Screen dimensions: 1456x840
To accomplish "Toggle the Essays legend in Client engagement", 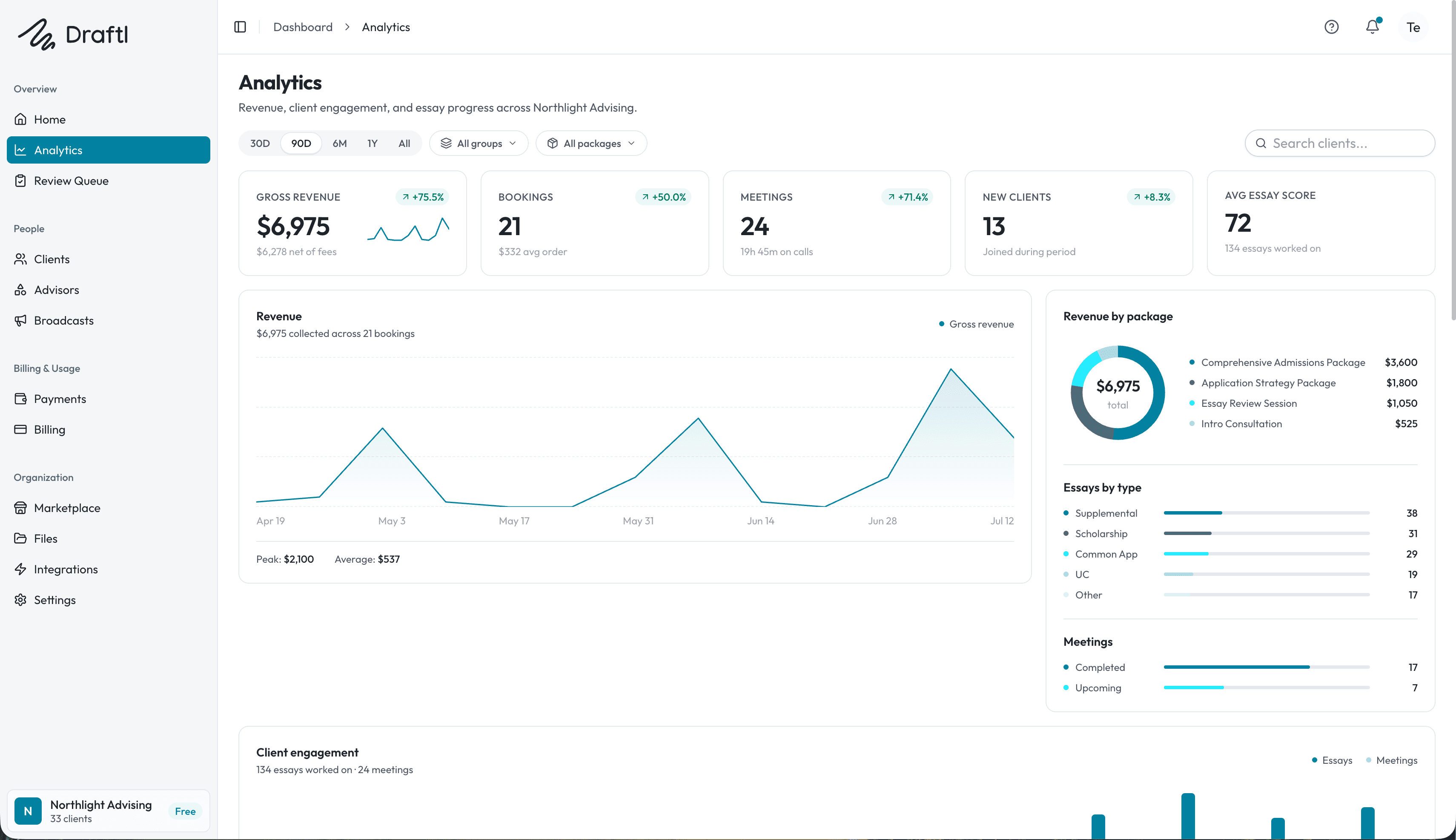I will coord(1332,760).
